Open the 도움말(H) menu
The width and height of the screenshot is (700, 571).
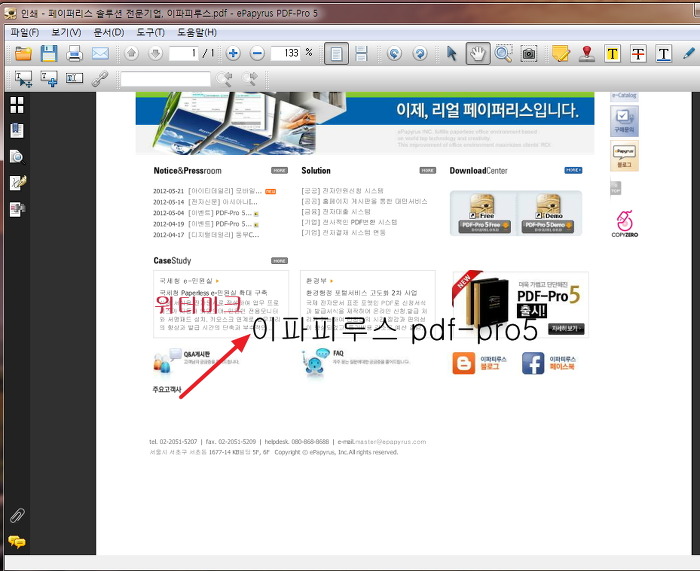[x=197, y=32]
